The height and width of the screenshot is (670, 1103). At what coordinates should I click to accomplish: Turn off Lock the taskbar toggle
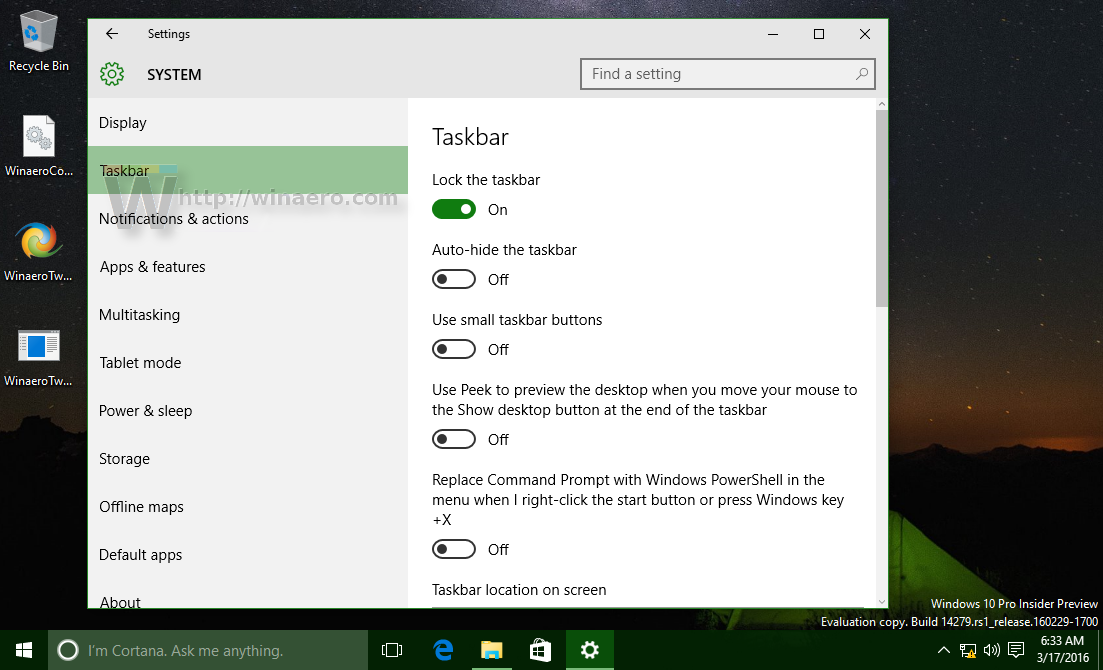point(454,209)
